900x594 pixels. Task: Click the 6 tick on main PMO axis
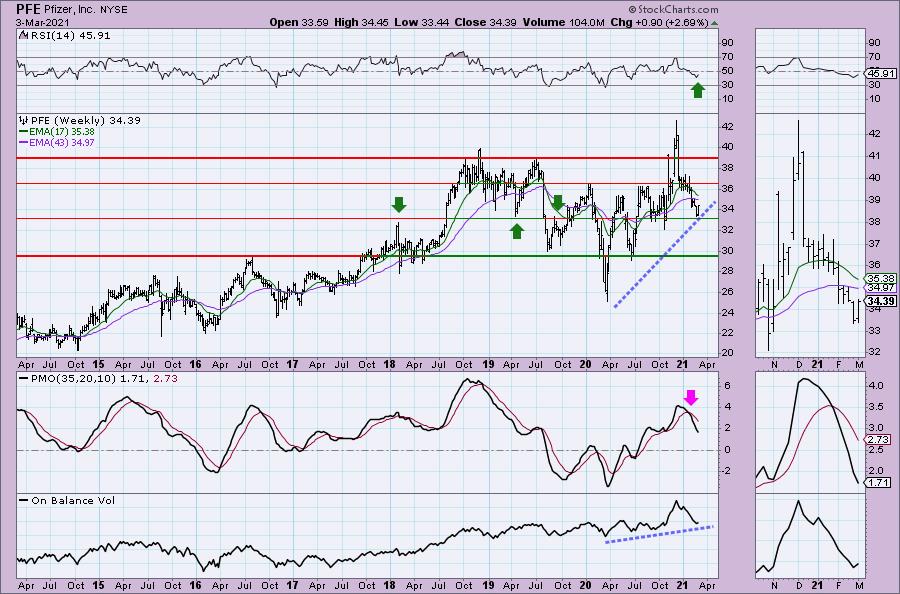728,386
